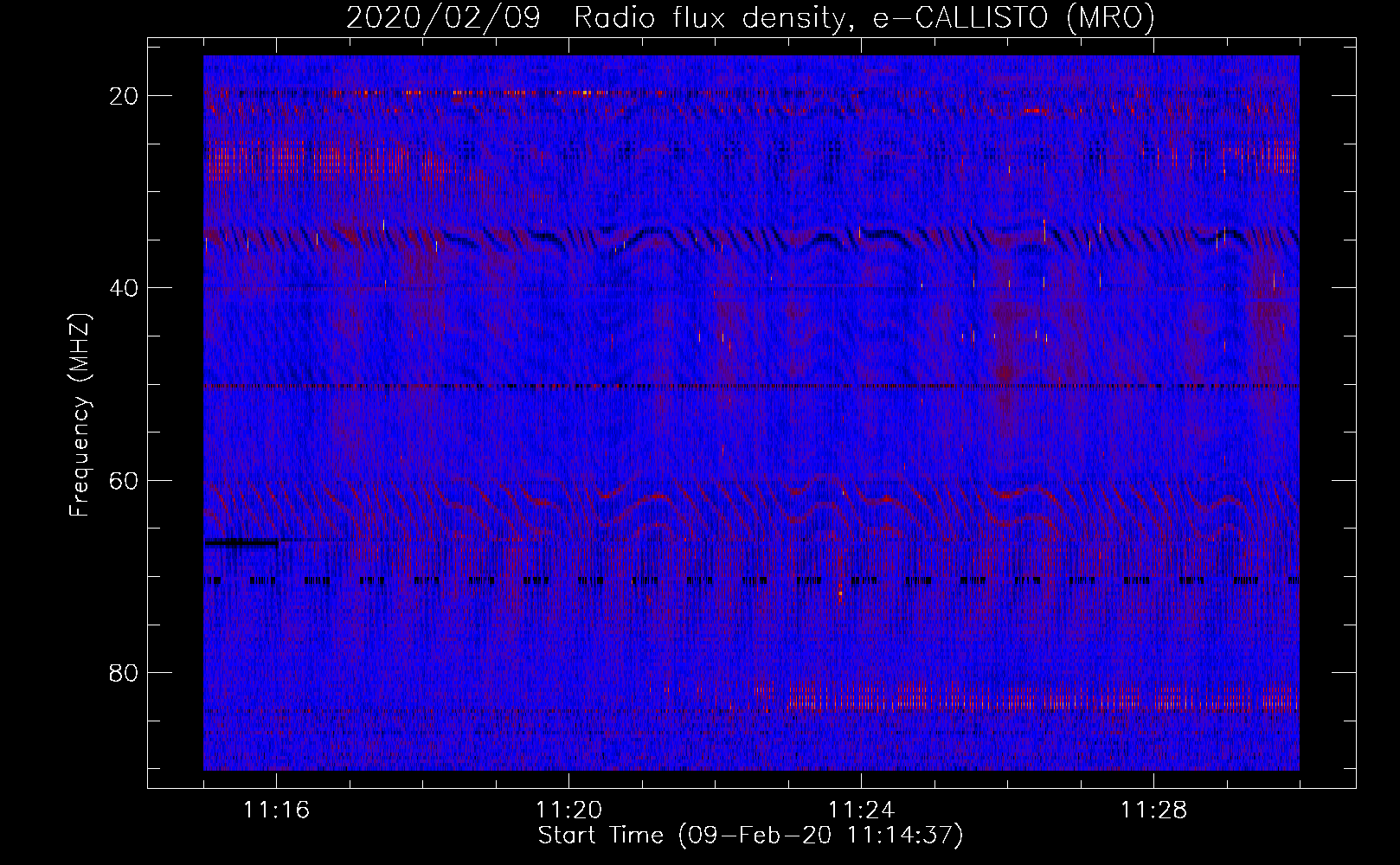This screenshot has width=1400, height=865.
Task: Click the 11:20 time tick label
Action: coord(568,810)
